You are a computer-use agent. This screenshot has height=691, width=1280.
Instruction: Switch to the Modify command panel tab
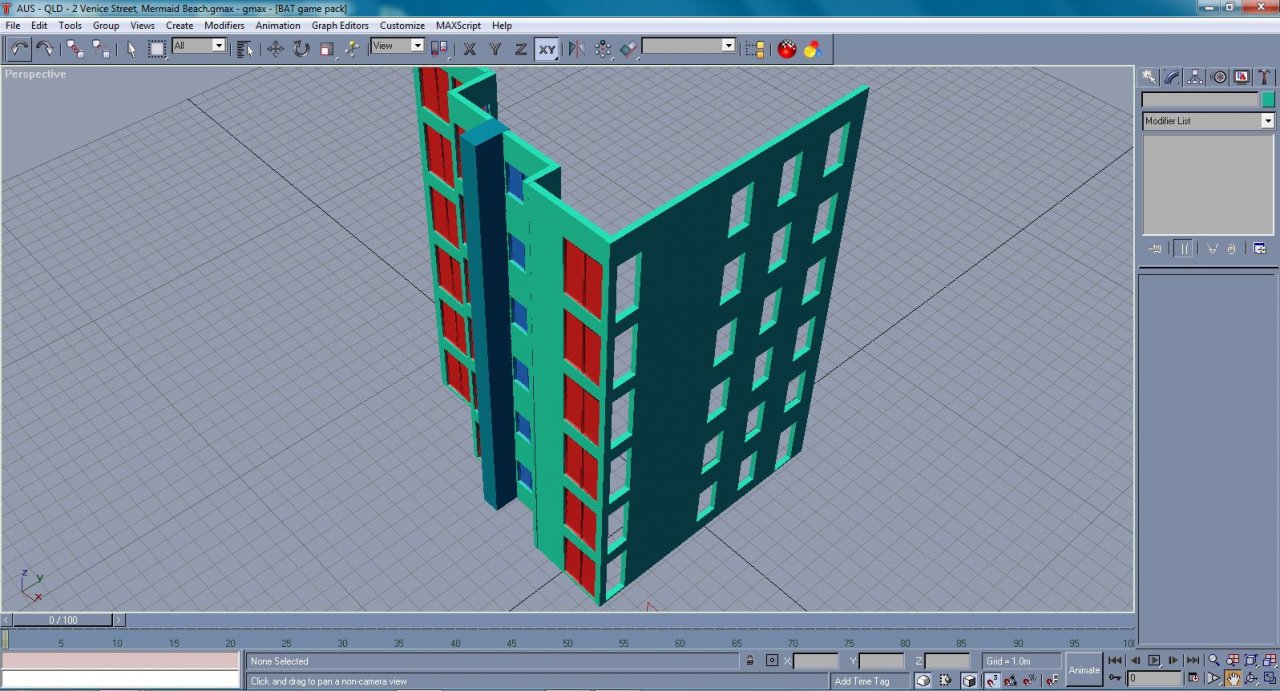1173,77
